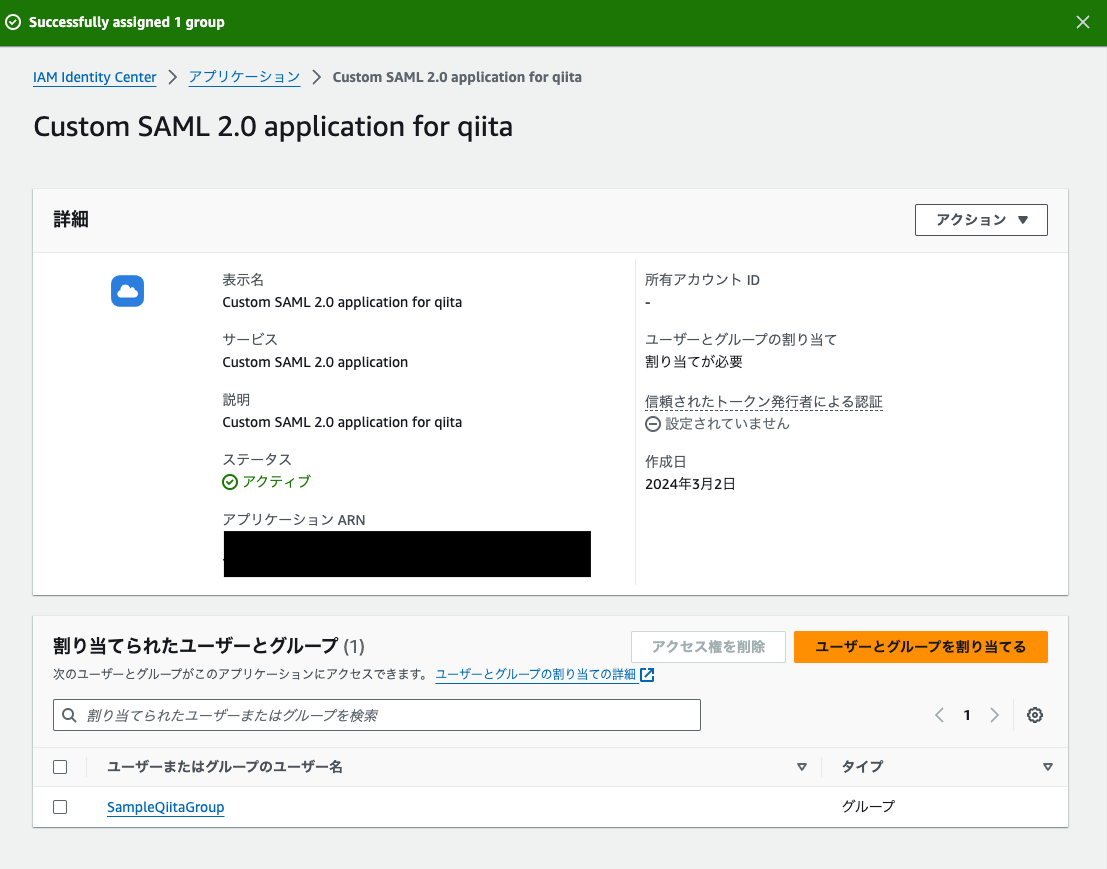The width and height of the screenshot is (1107, 869).
Task: Click the 設定されていません minus-circle icon
Action: click(x=653, y=424)
